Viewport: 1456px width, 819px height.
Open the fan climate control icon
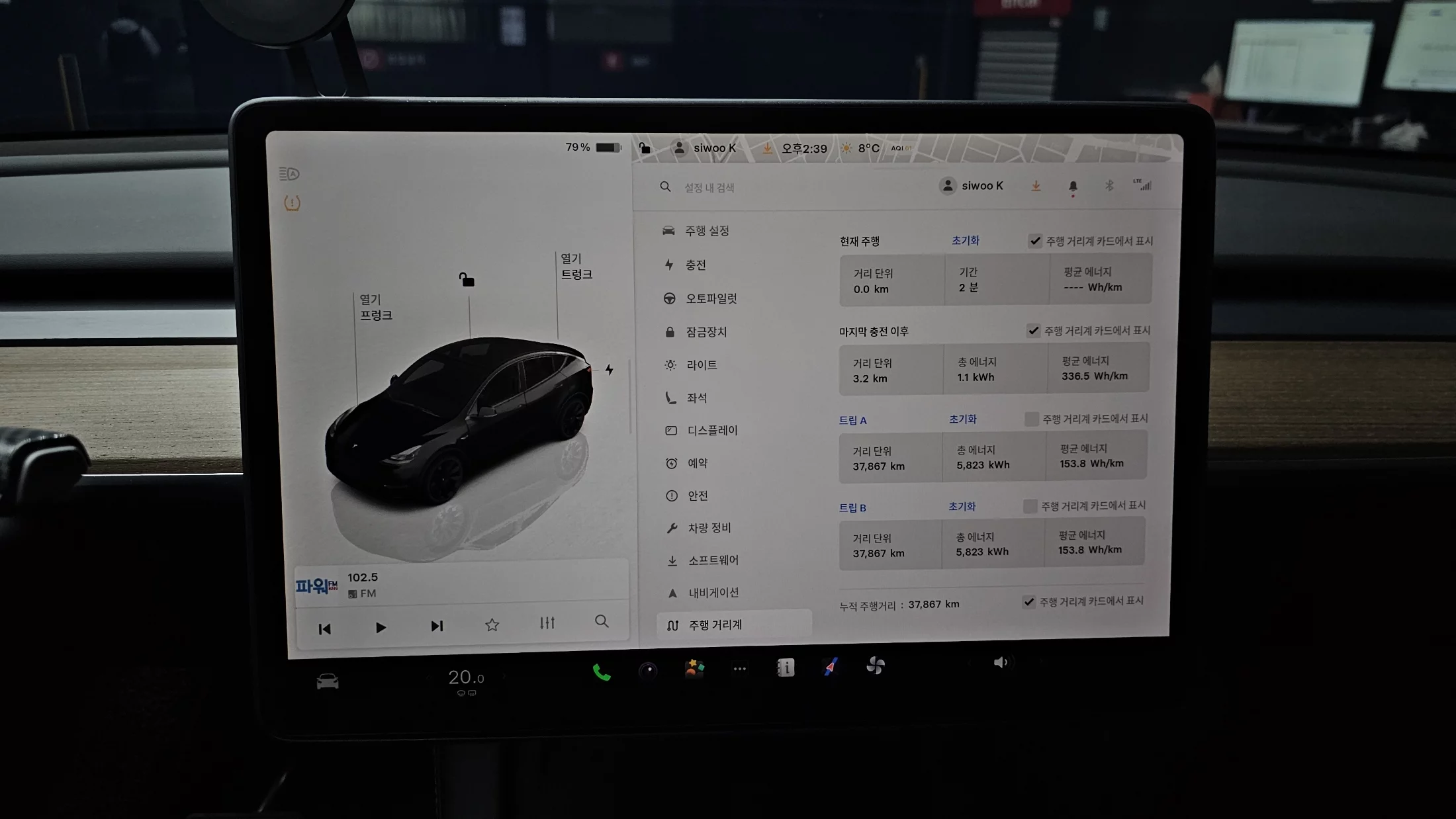pyautogui.click(x=876, y=666)
